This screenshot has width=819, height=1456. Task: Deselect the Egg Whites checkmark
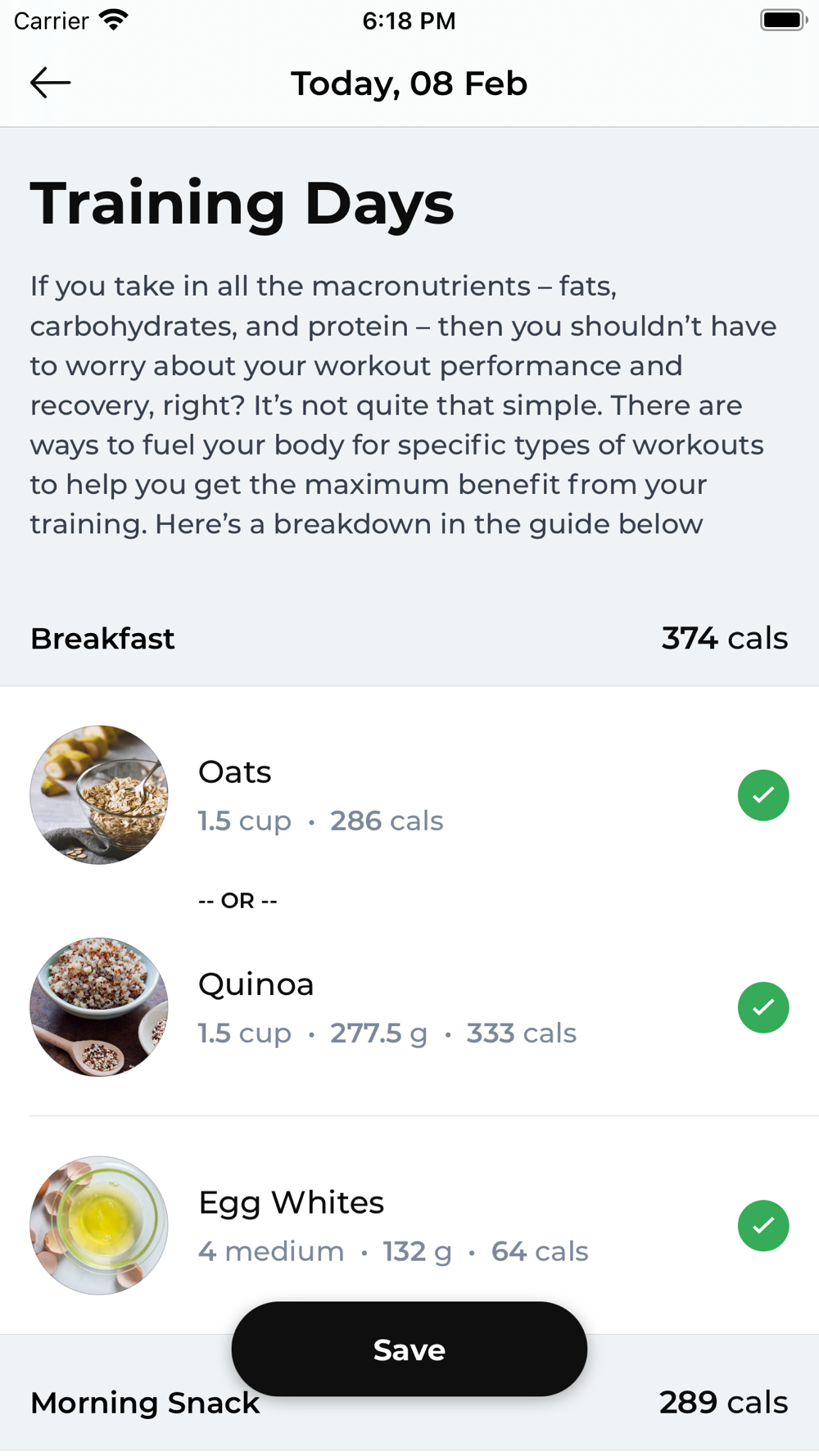click(763, 1226)
